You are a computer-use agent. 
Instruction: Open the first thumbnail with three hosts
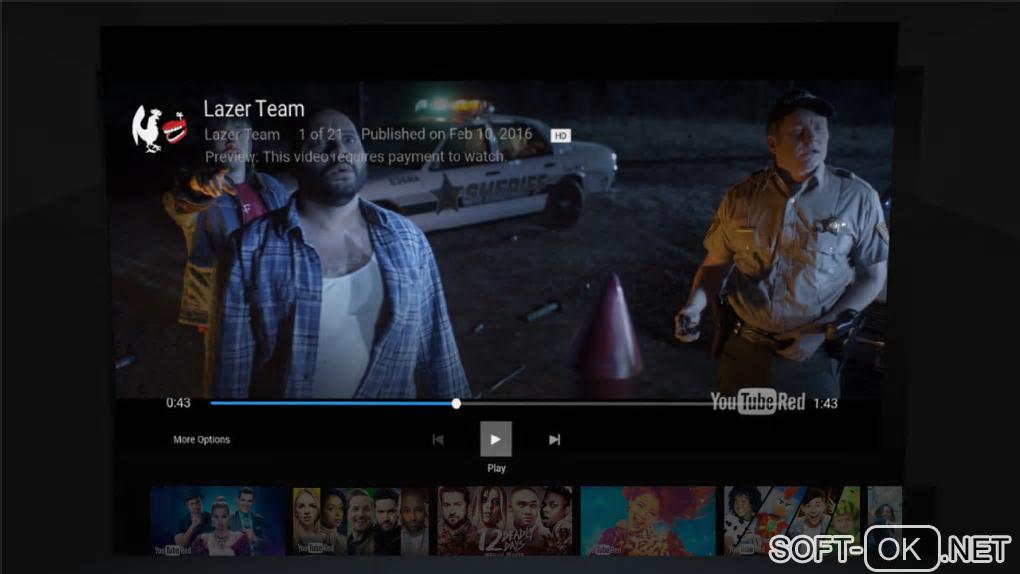pos(217,521)
